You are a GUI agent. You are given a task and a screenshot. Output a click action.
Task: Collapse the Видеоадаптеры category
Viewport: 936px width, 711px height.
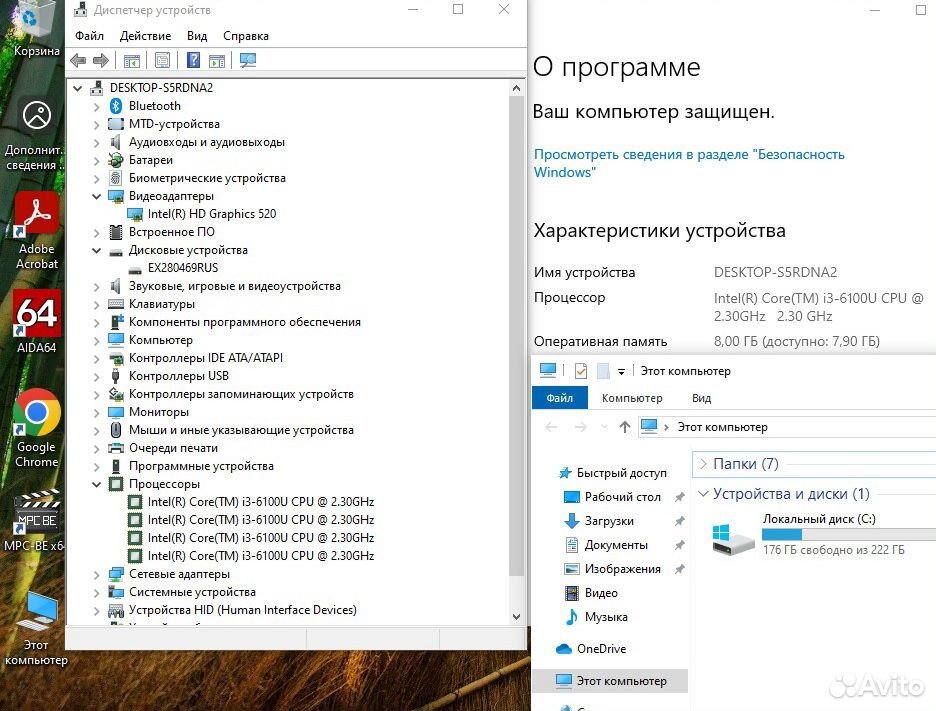[97, 196]
